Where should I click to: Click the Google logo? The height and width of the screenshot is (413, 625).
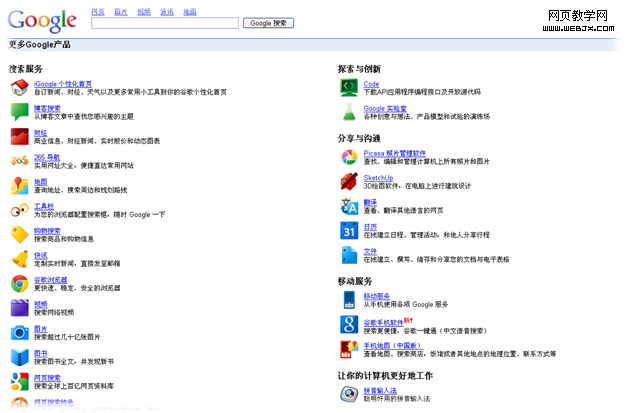[42, 19]
